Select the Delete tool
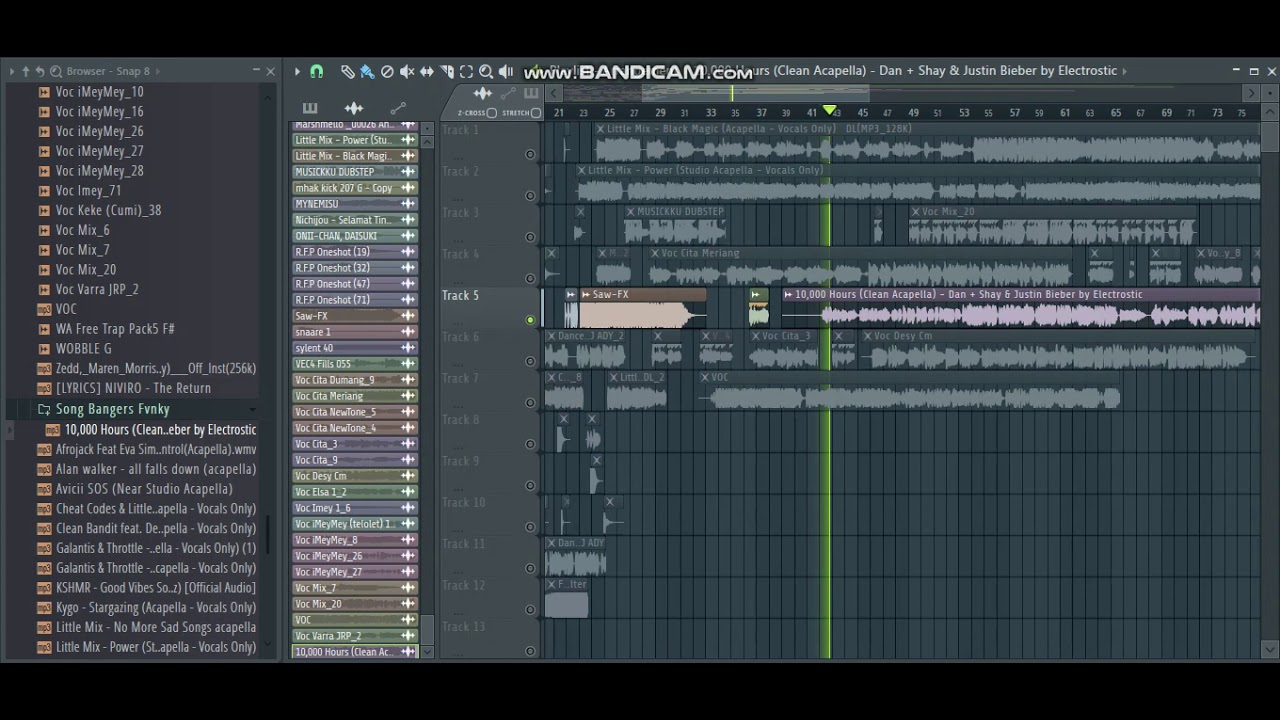 387,71
